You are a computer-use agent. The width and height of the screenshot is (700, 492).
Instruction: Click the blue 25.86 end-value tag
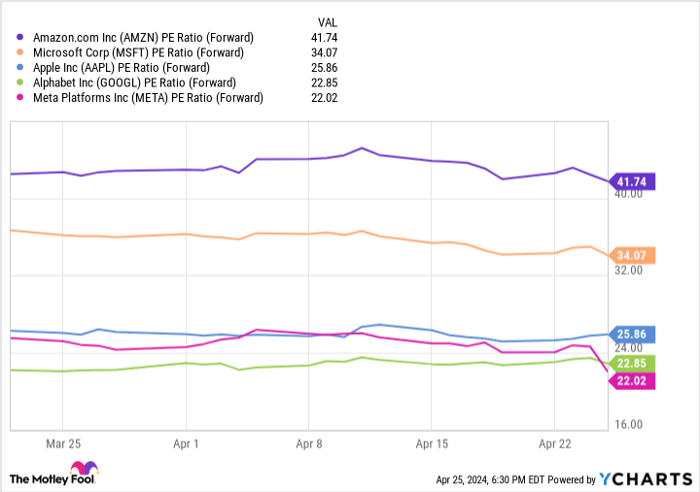(x=633, y=333)
